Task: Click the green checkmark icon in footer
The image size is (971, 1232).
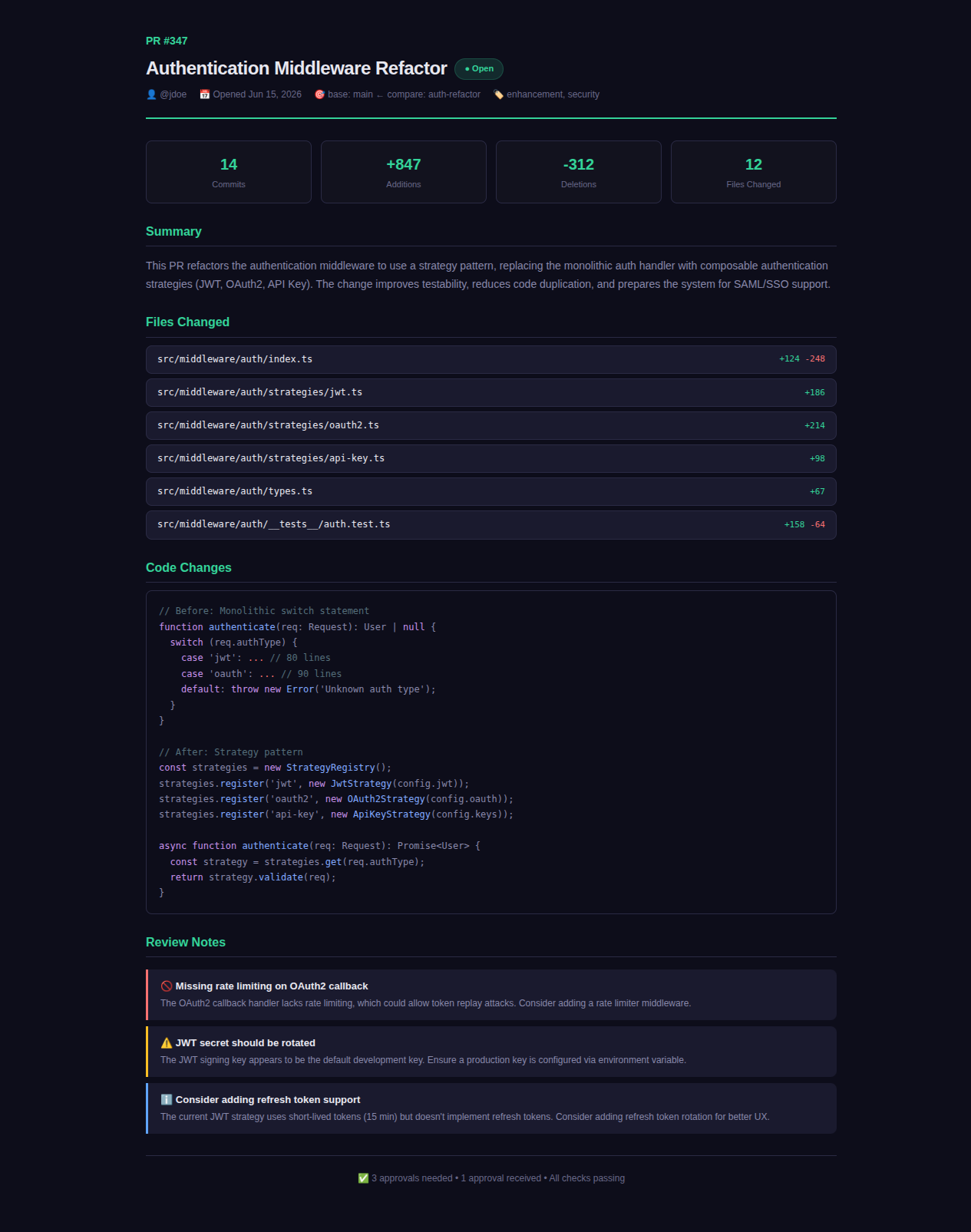Action: pos(363,1178)
